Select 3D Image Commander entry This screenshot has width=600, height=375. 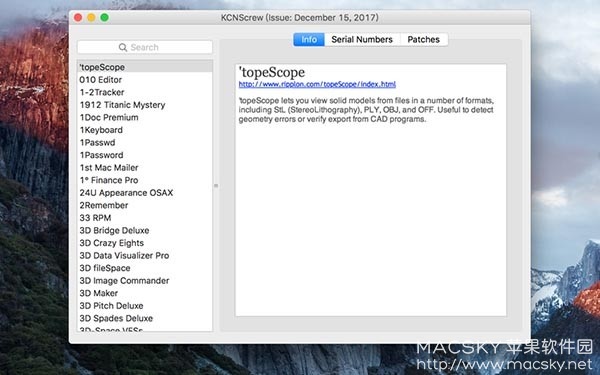click(145, 281)
